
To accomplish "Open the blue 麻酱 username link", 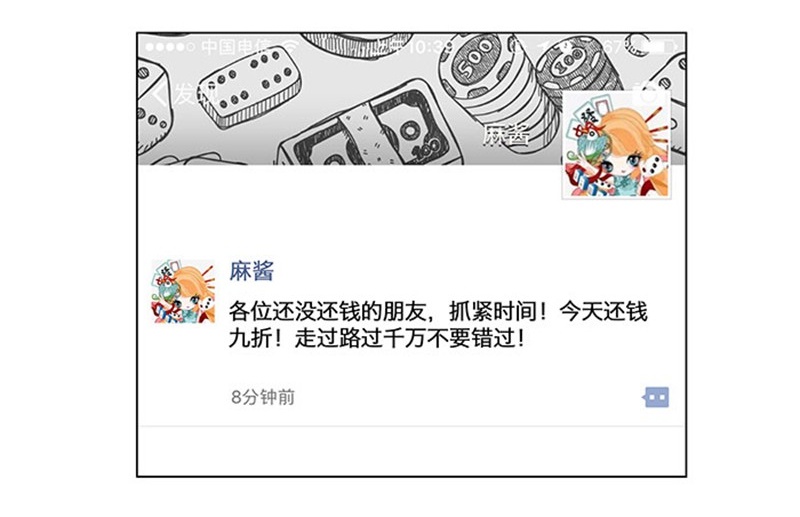I will pyautogui.click(x=252, y=270).
